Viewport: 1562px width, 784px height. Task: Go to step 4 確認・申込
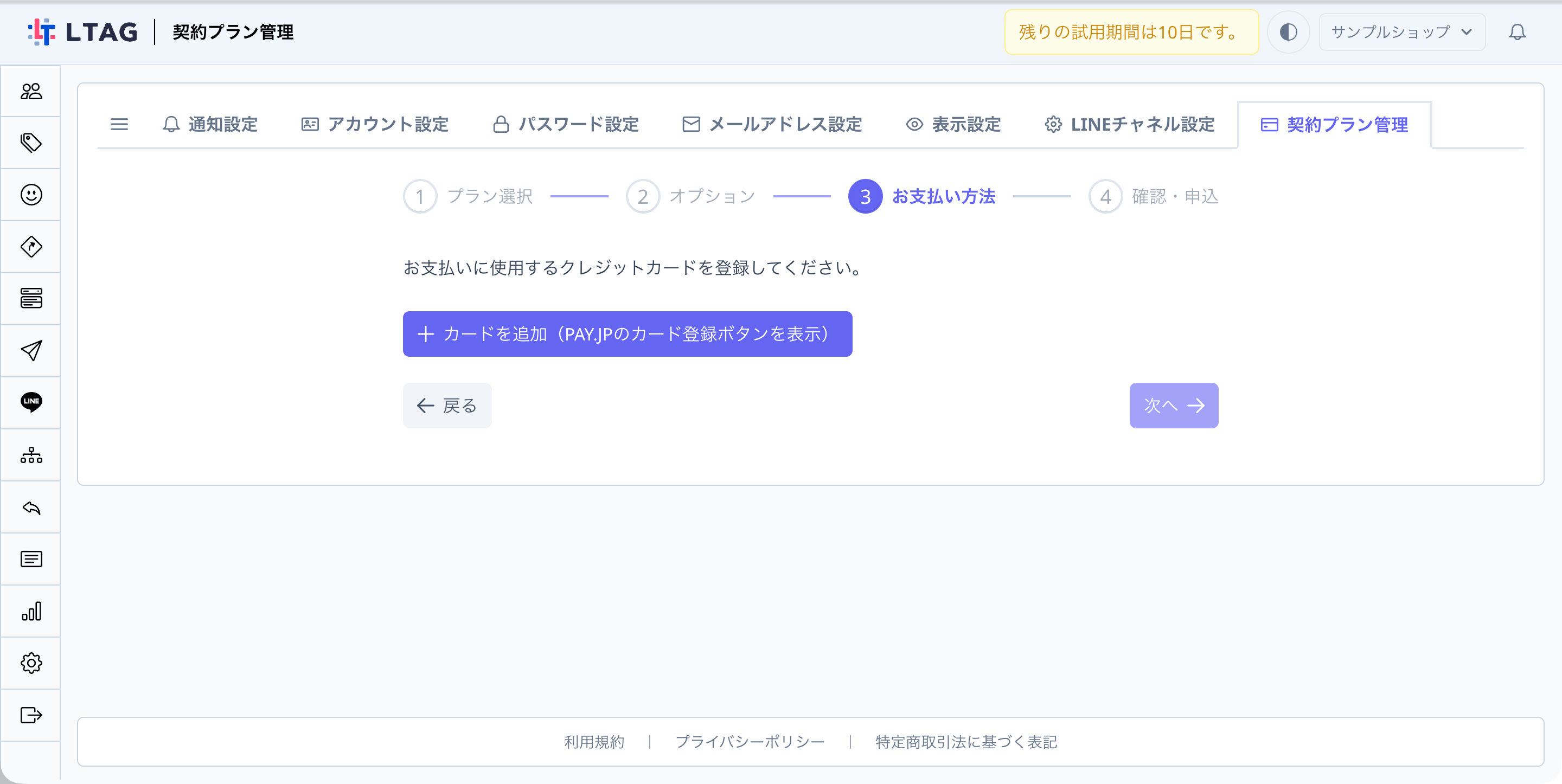coord(1153,196)
